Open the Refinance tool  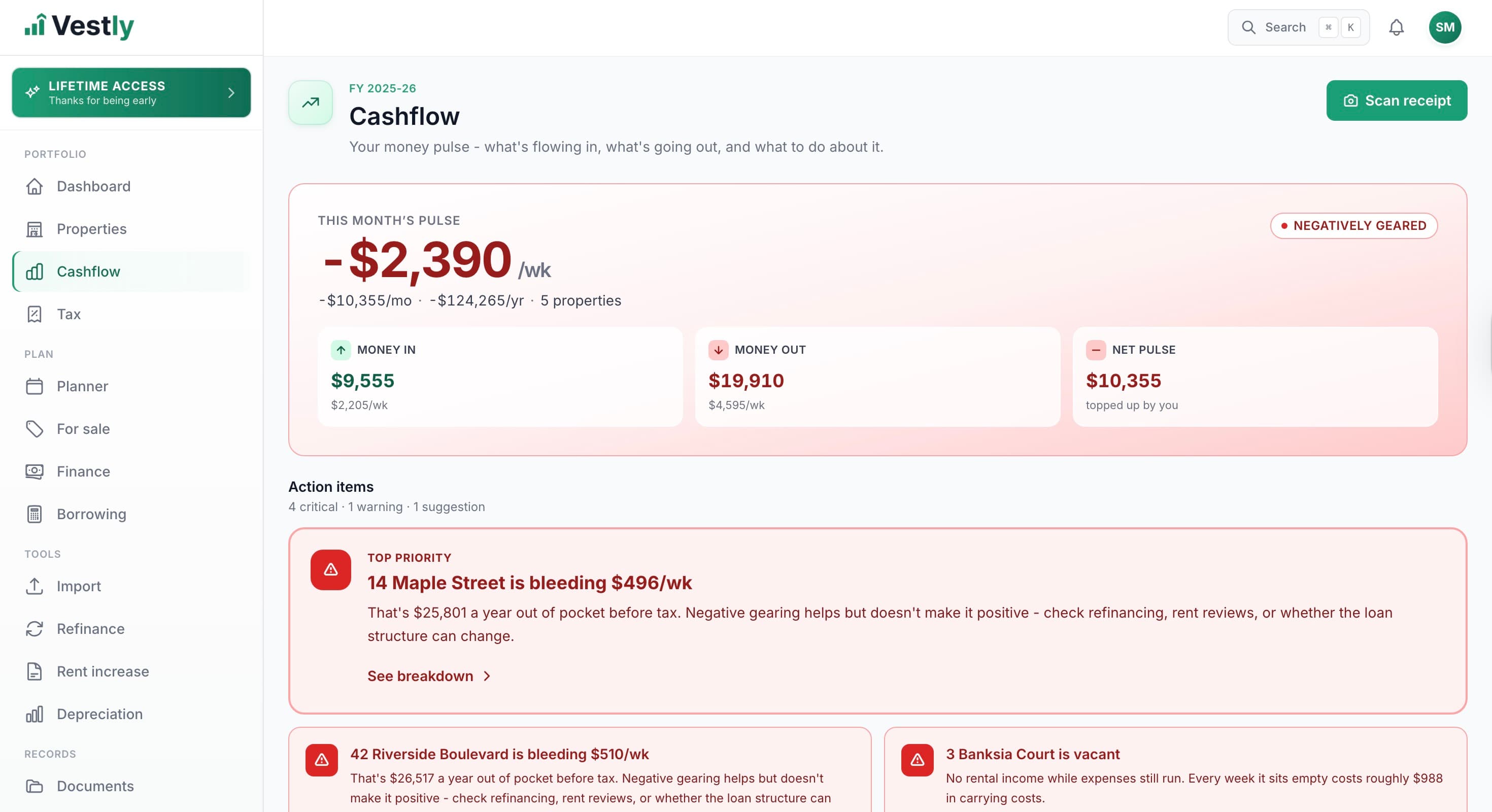(x=131, y=629)
